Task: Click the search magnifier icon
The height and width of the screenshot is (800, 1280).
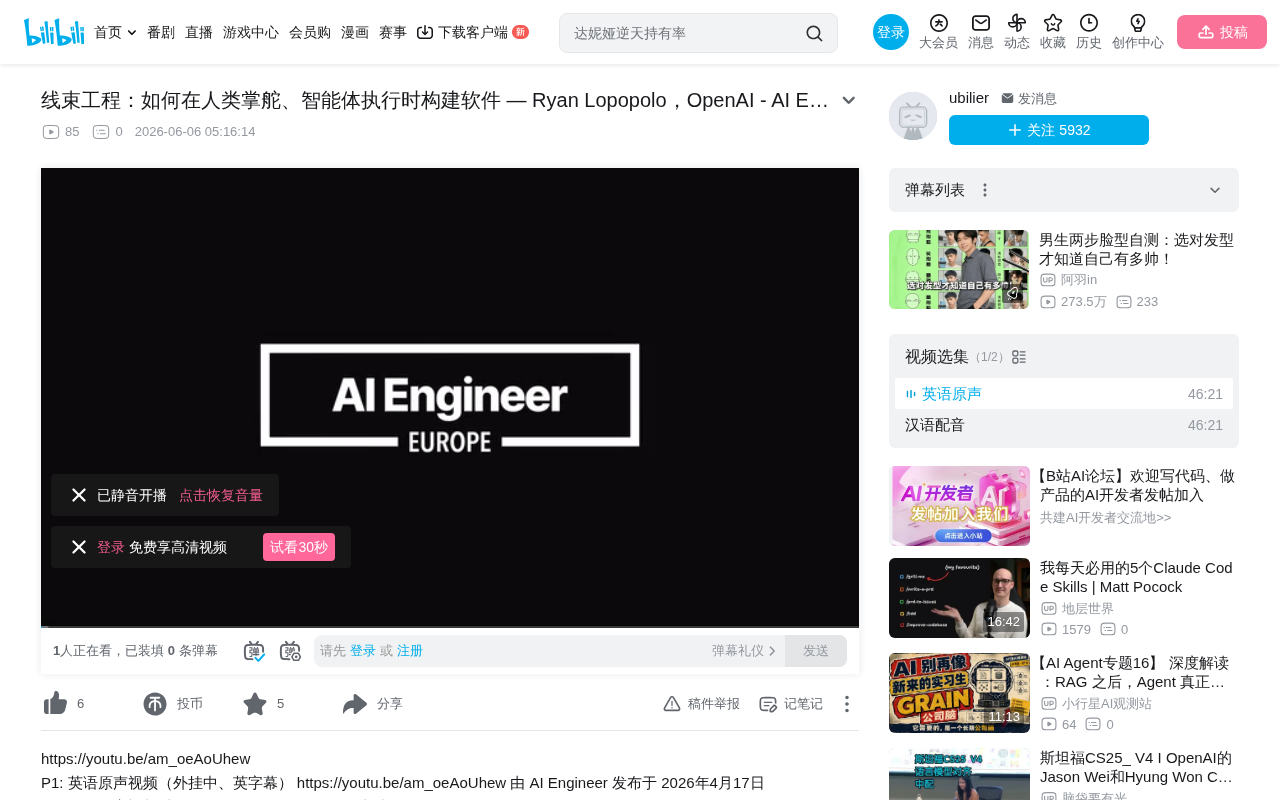Action: (814, 33)
